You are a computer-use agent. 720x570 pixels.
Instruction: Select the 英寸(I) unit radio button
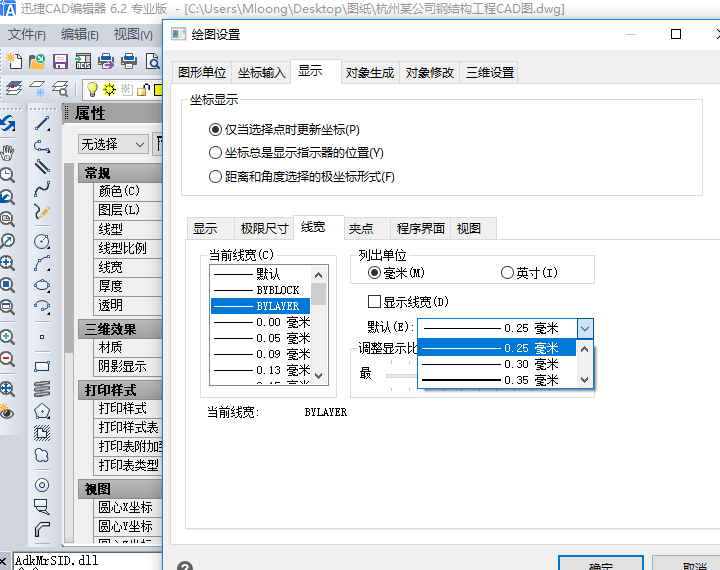(x=507, y=273)
